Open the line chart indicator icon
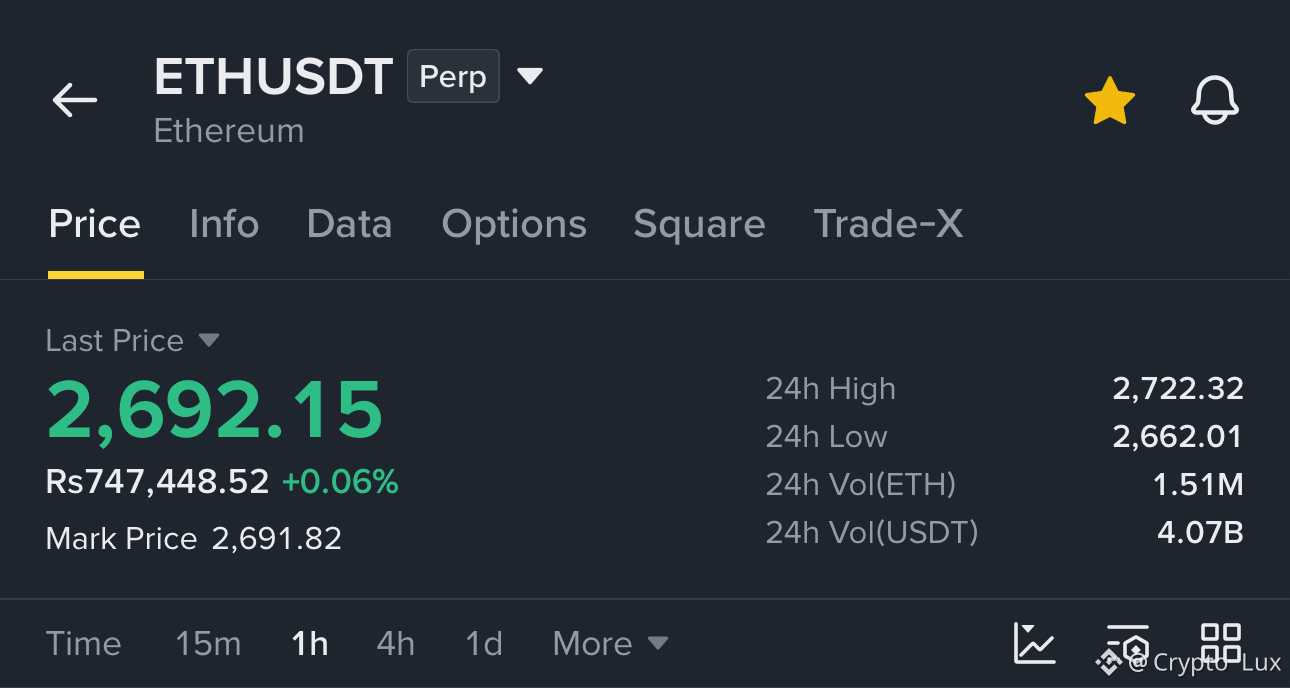The width and height of the screenshot is (1290, 688). (1034, 643)
